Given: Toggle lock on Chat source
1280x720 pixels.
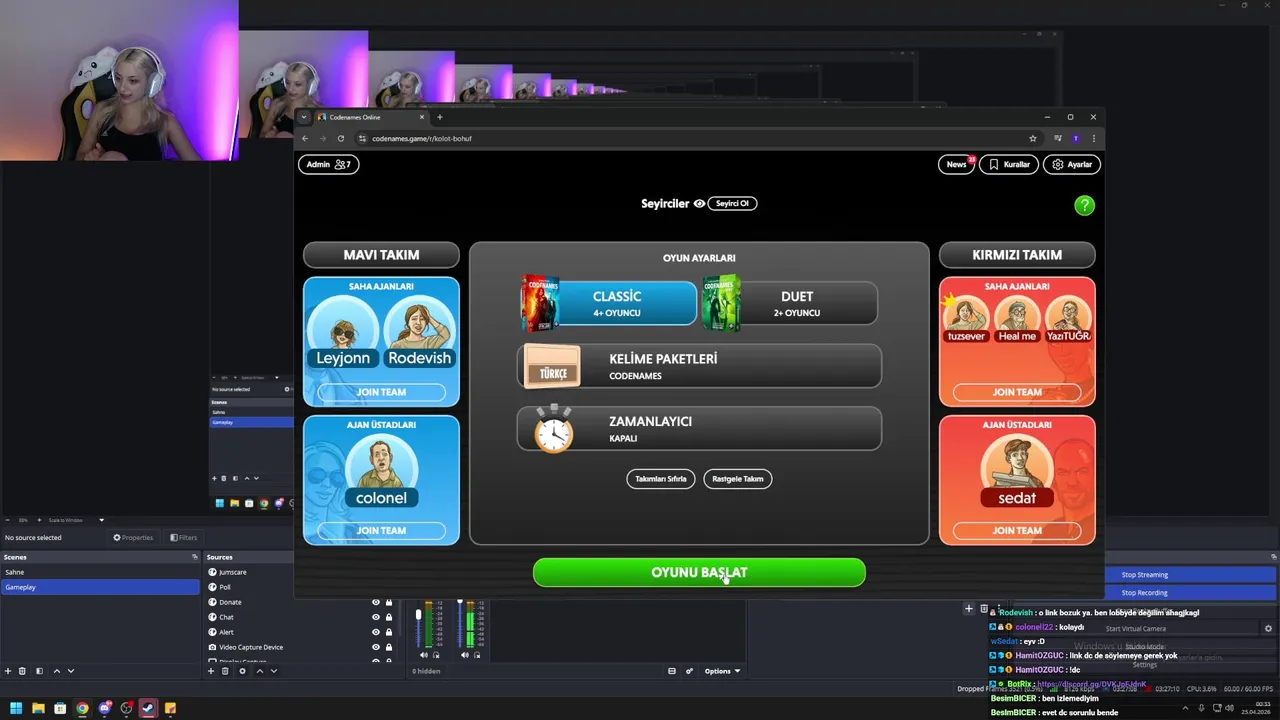Looking at the screenshot, I should pos(389,617).
